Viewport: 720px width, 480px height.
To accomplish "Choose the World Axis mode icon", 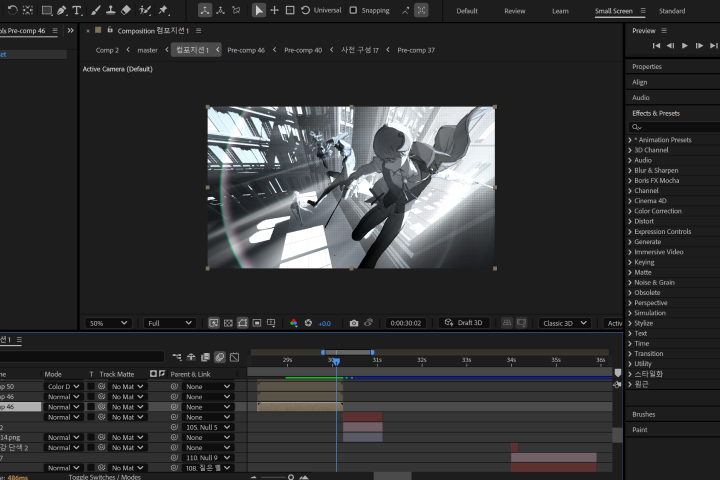I will (x=220, y=10).
